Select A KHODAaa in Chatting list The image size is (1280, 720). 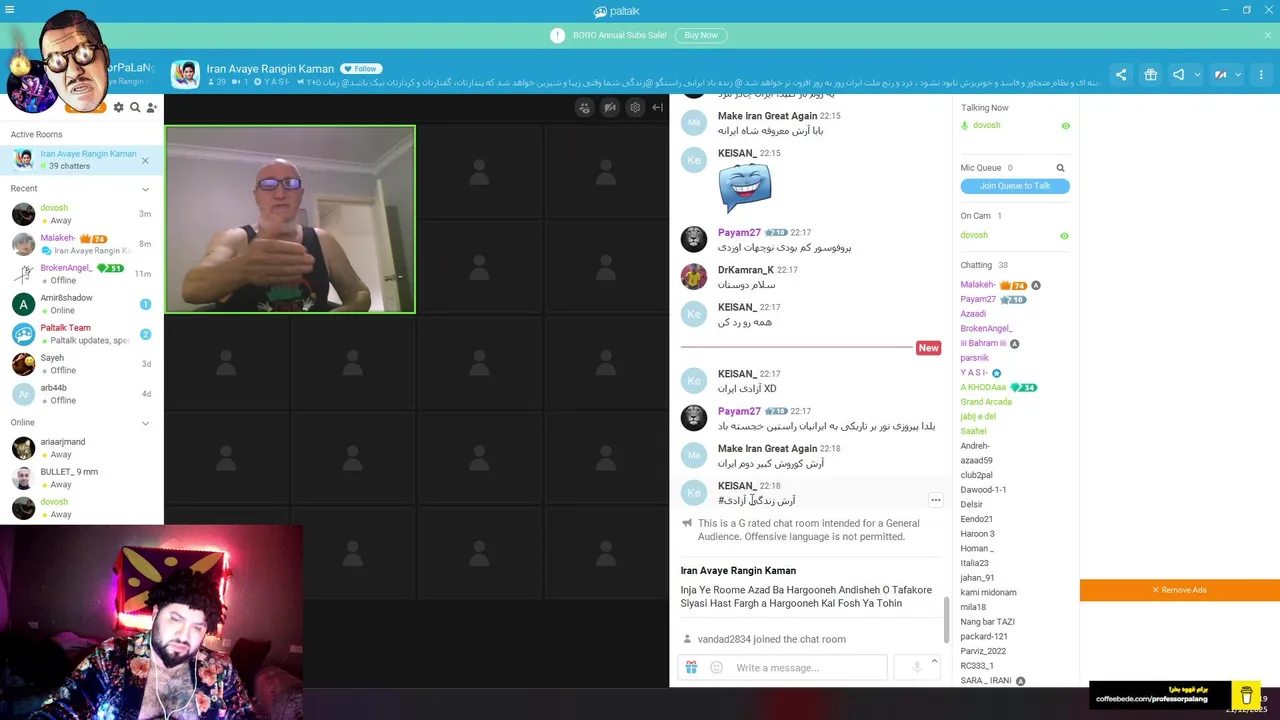point(983,387)
